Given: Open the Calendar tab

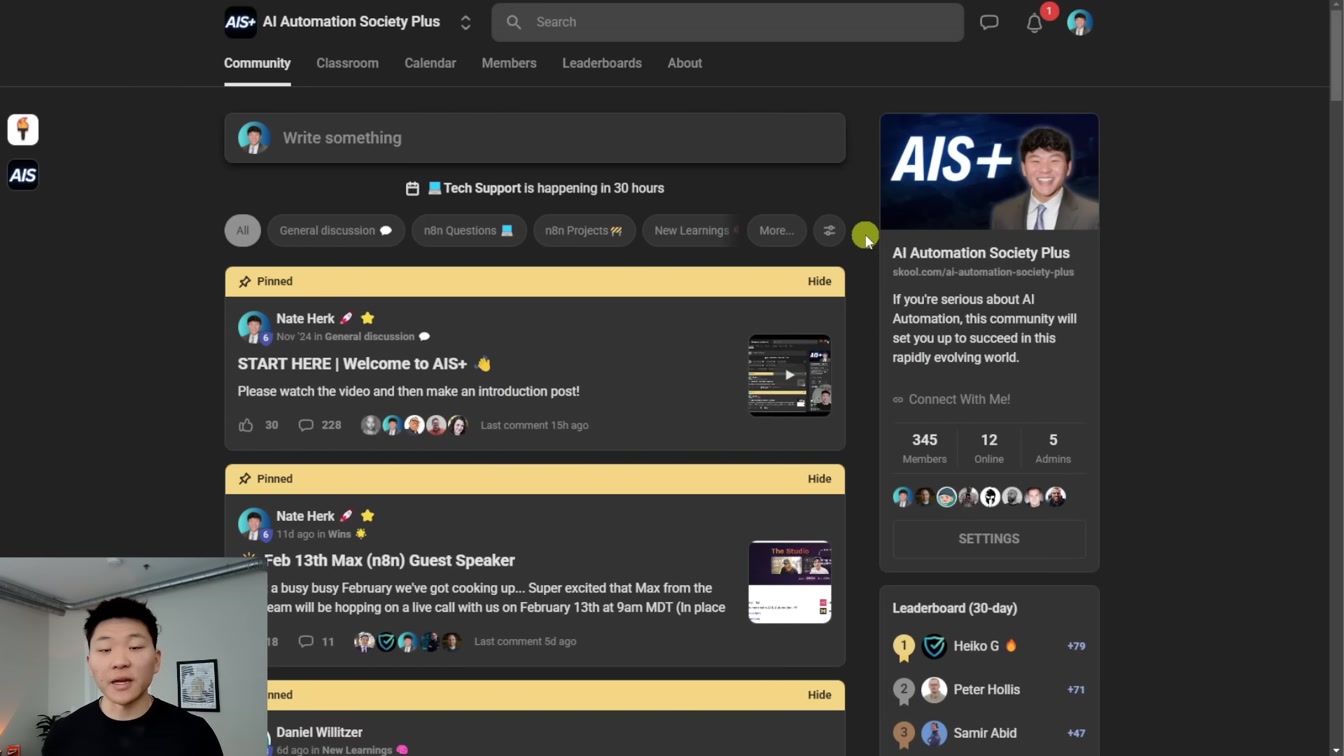Looking at the screenshot, I should pos(430,63).
